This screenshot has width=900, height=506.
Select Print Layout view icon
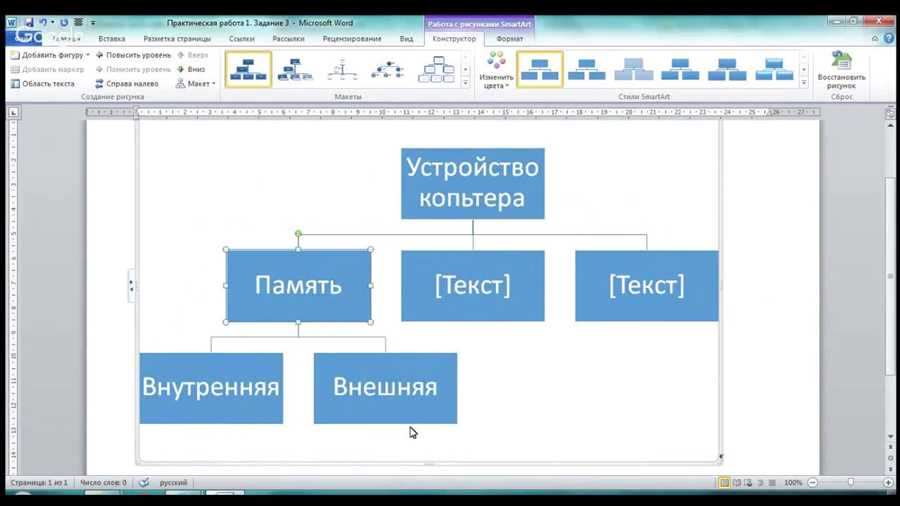pyautogui.click(x=724, y=482)
